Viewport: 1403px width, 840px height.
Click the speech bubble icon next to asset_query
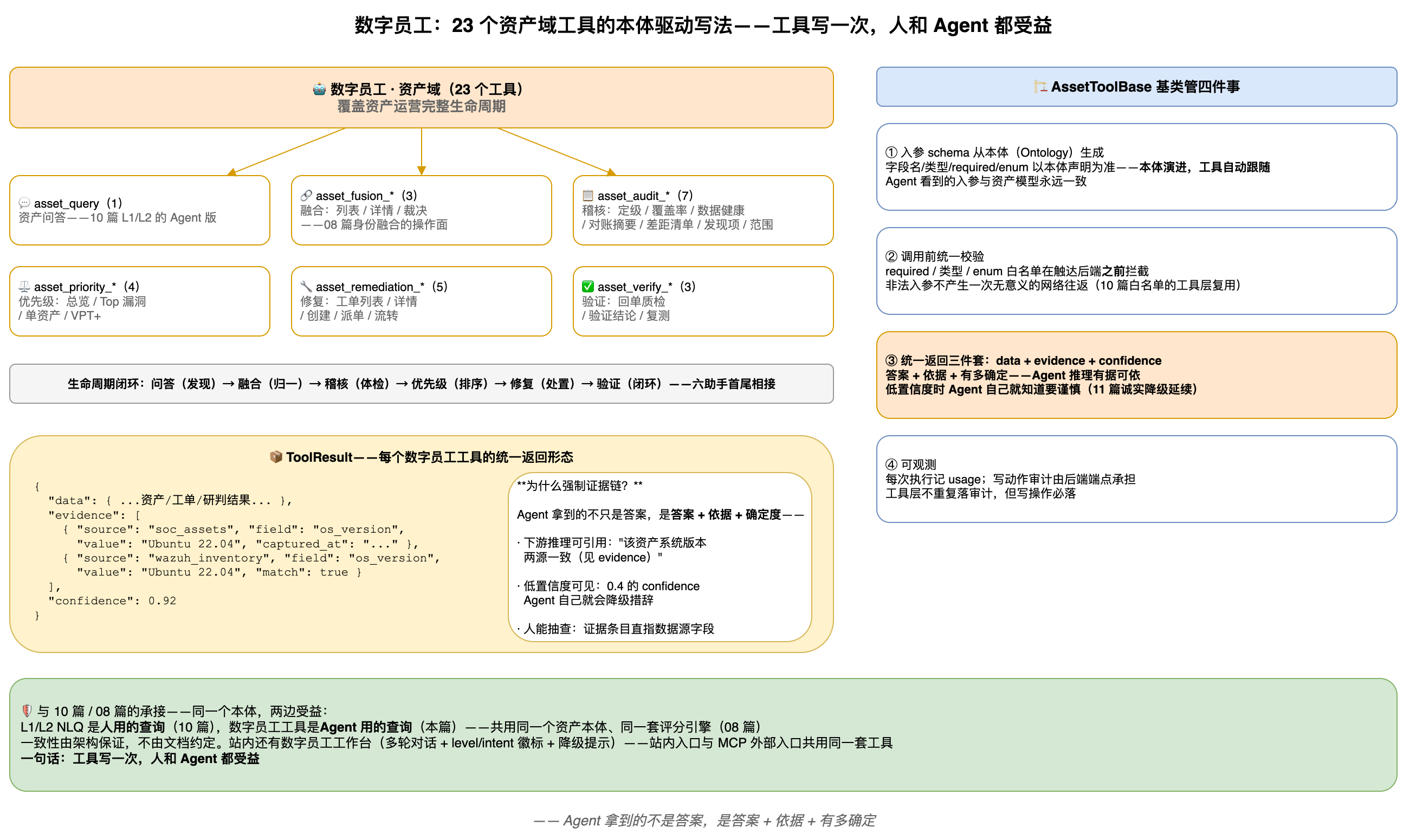pyautogui.click(x=24, y=203)
